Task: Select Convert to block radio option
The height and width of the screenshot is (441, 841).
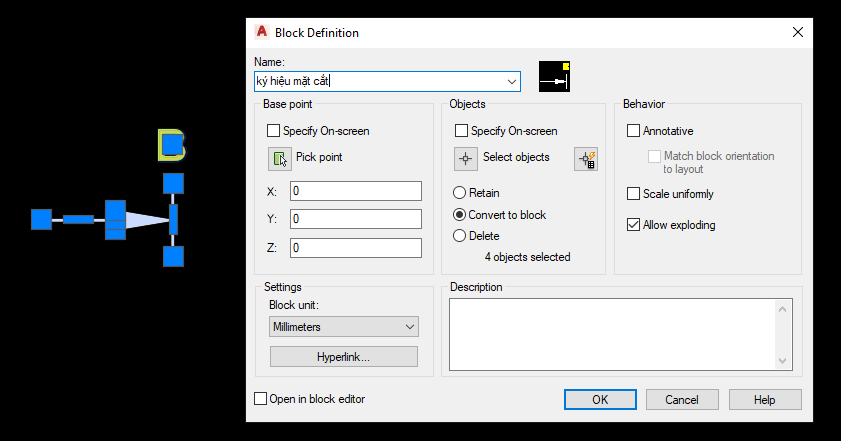Action: [460, 215]
